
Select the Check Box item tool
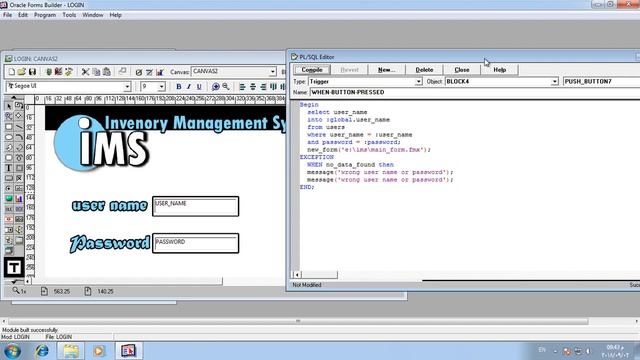coord(19,178)
